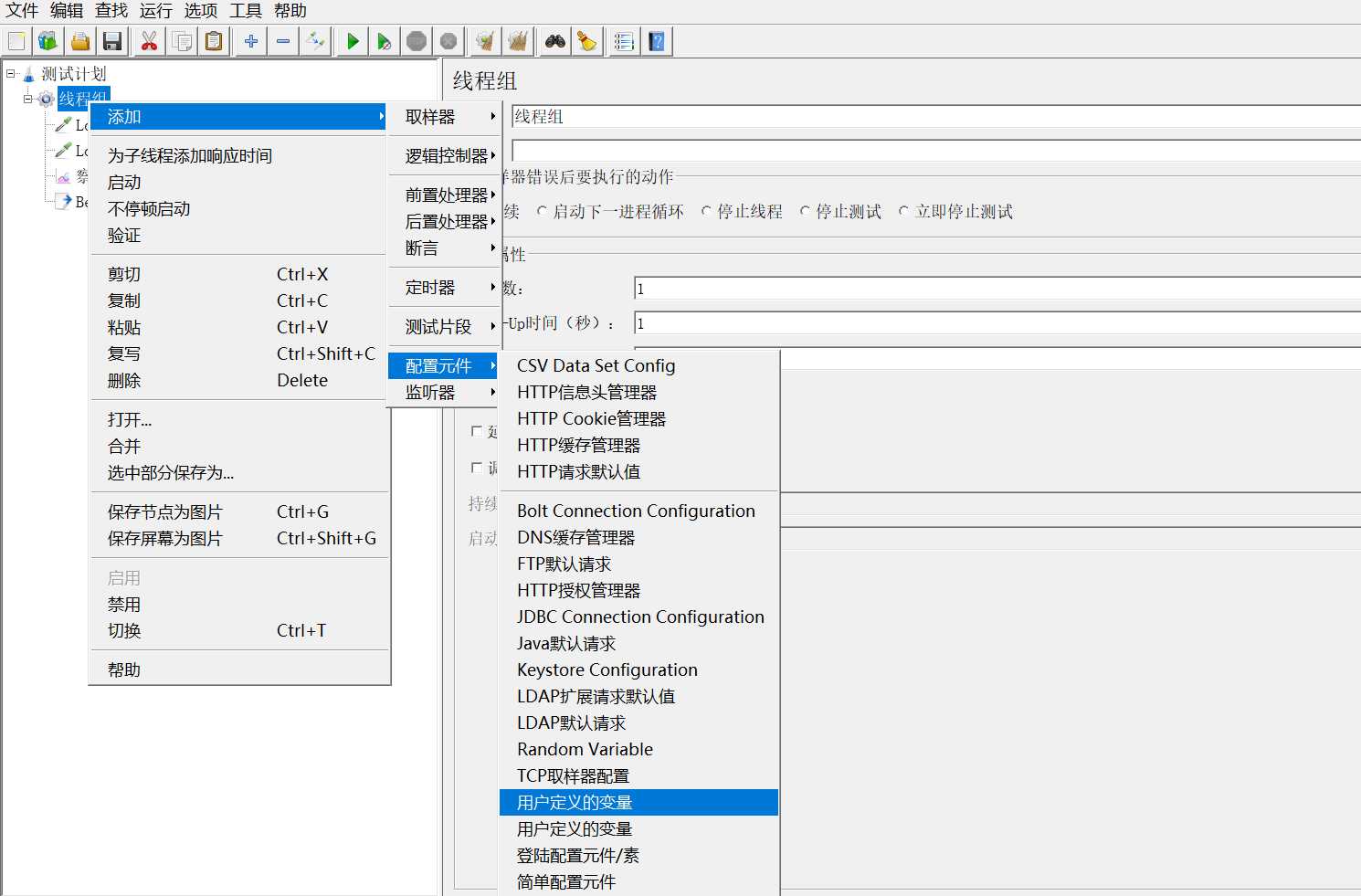
Task: Click the Ramp-Up时间 field
Action: pyautogui.click(x=997, y=323)
